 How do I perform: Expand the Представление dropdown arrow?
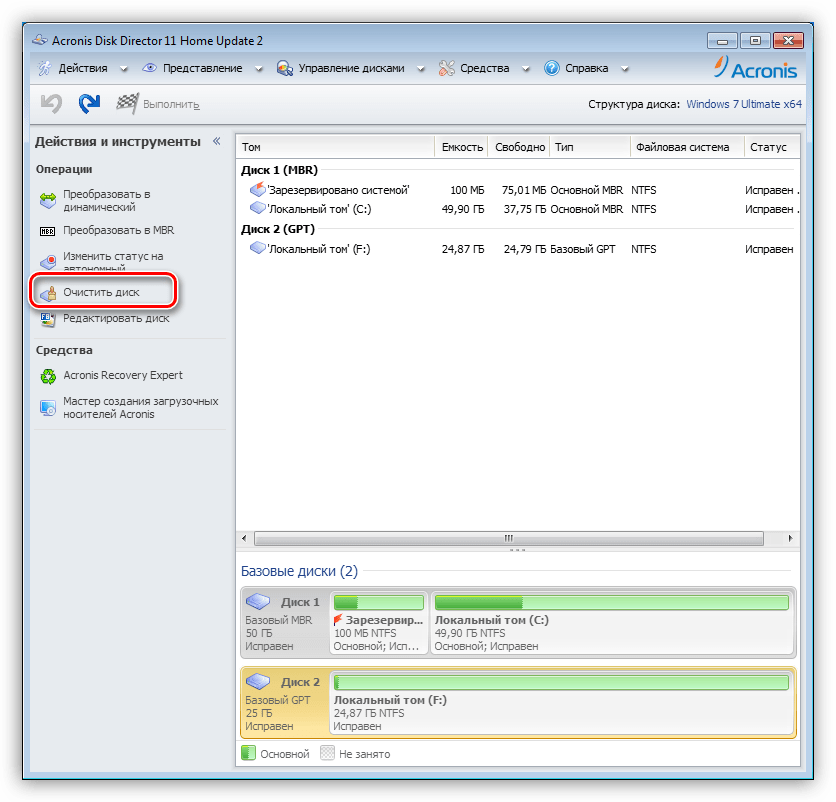pos(259,69)
